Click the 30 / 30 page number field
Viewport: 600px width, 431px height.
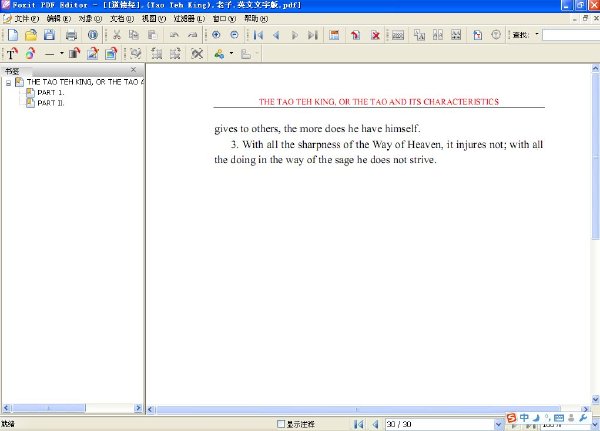439,424
